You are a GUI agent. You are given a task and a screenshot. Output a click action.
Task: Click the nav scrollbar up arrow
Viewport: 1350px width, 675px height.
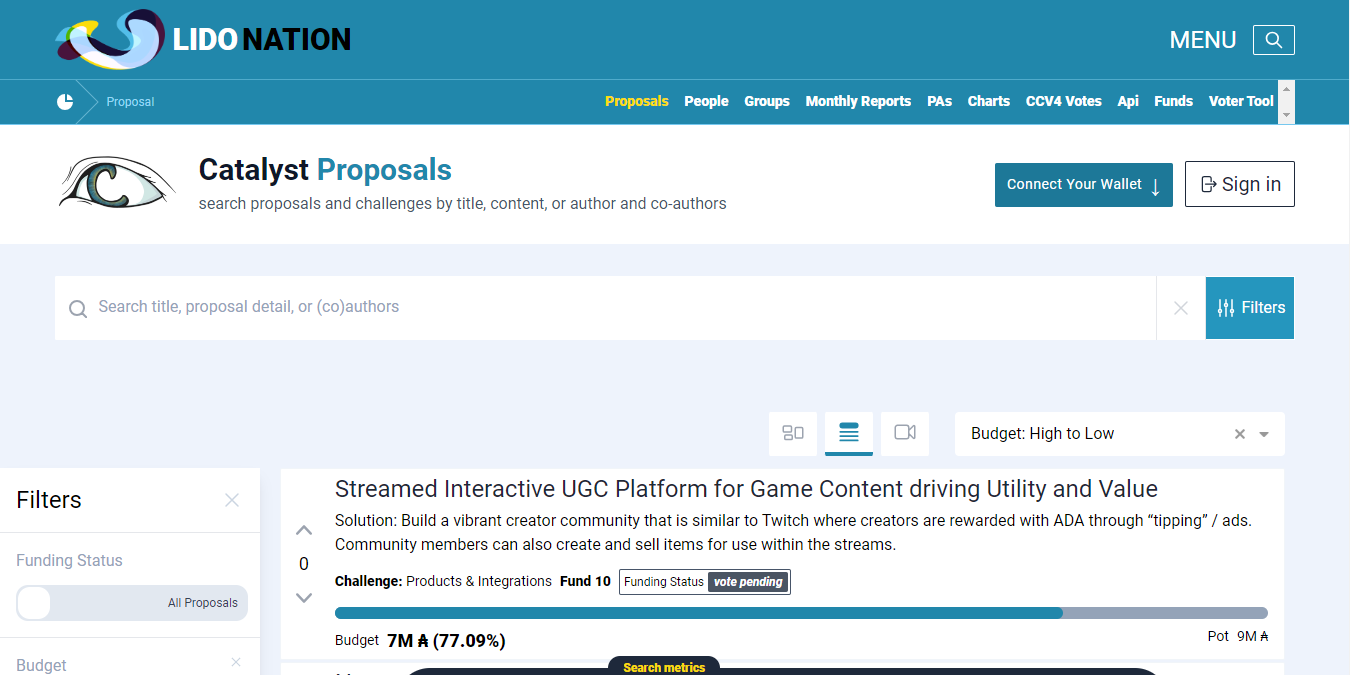[x=1286, y=88]
